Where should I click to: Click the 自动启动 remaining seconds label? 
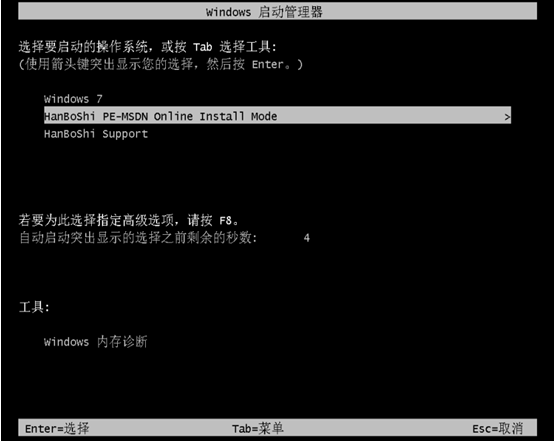(138, 238)
